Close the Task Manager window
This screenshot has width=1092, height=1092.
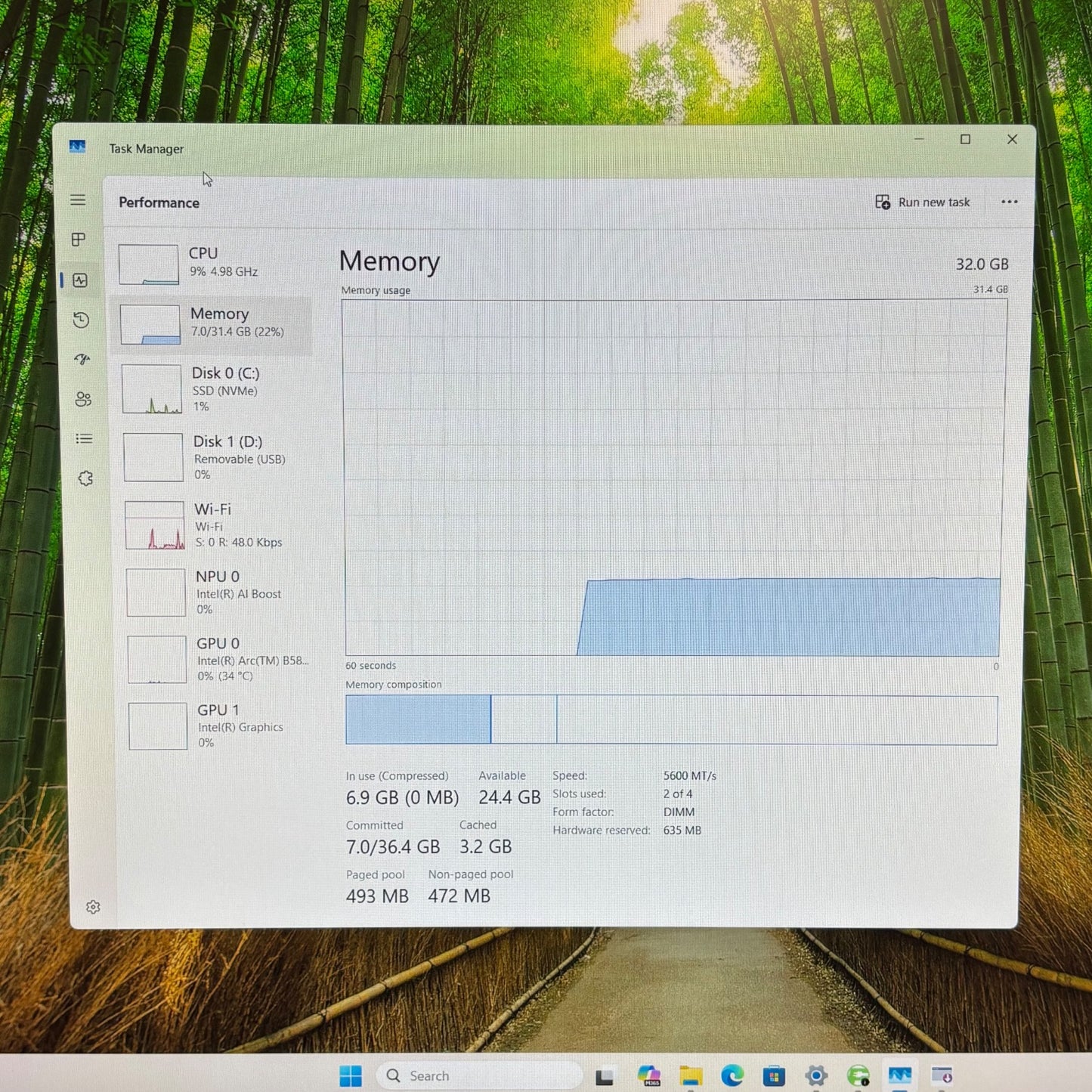tap(1013, 139)
